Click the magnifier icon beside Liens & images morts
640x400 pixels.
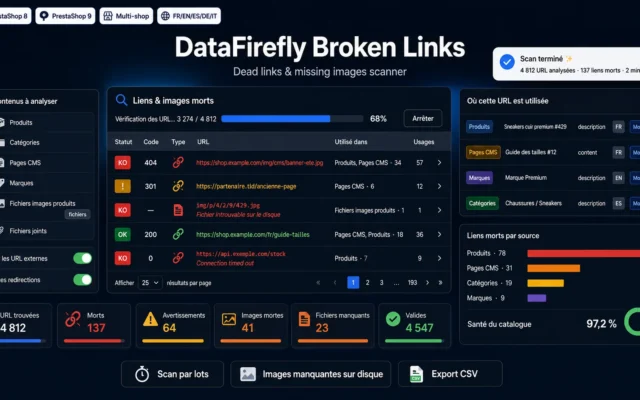pyautogui.click(x=121, y=100)
